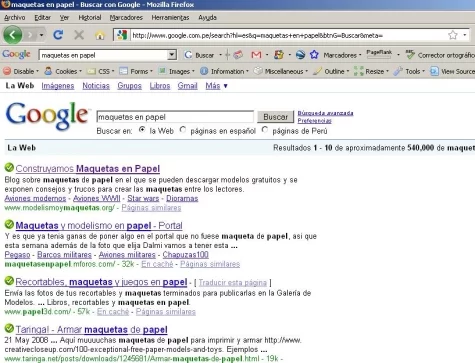Click green check icon beside Taringa result
The height and width of the screenshot is (363, 475).
coord(9,328)
